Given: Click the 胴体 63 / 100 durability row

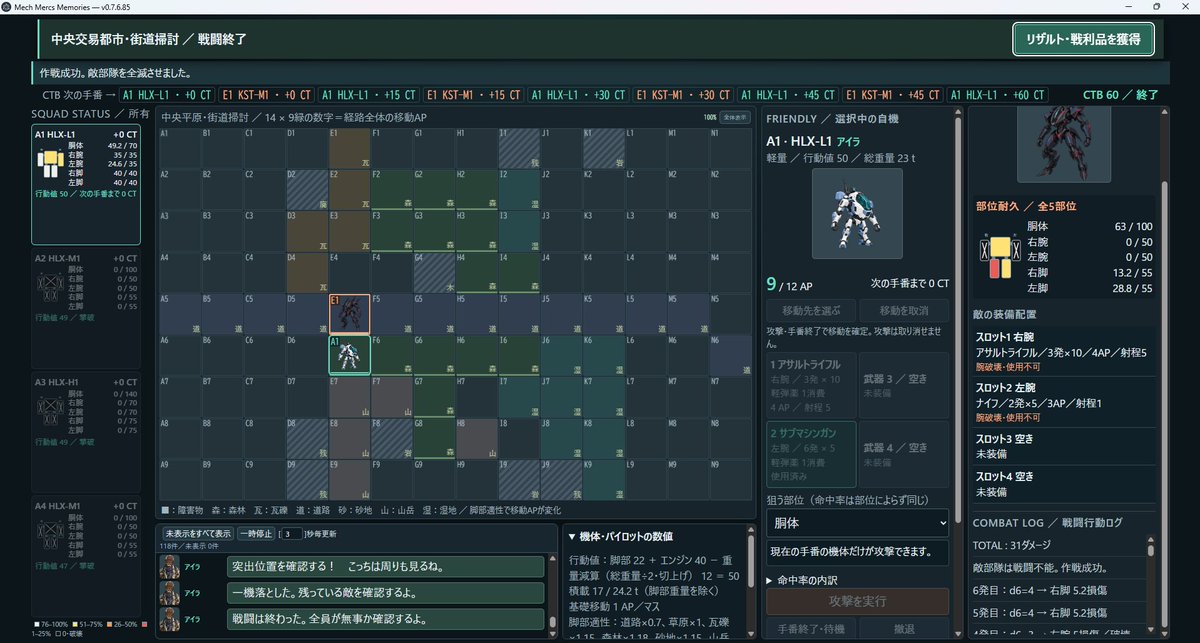Looking at the screenshot, I should pyautogui.click(x=1089, y=226).
